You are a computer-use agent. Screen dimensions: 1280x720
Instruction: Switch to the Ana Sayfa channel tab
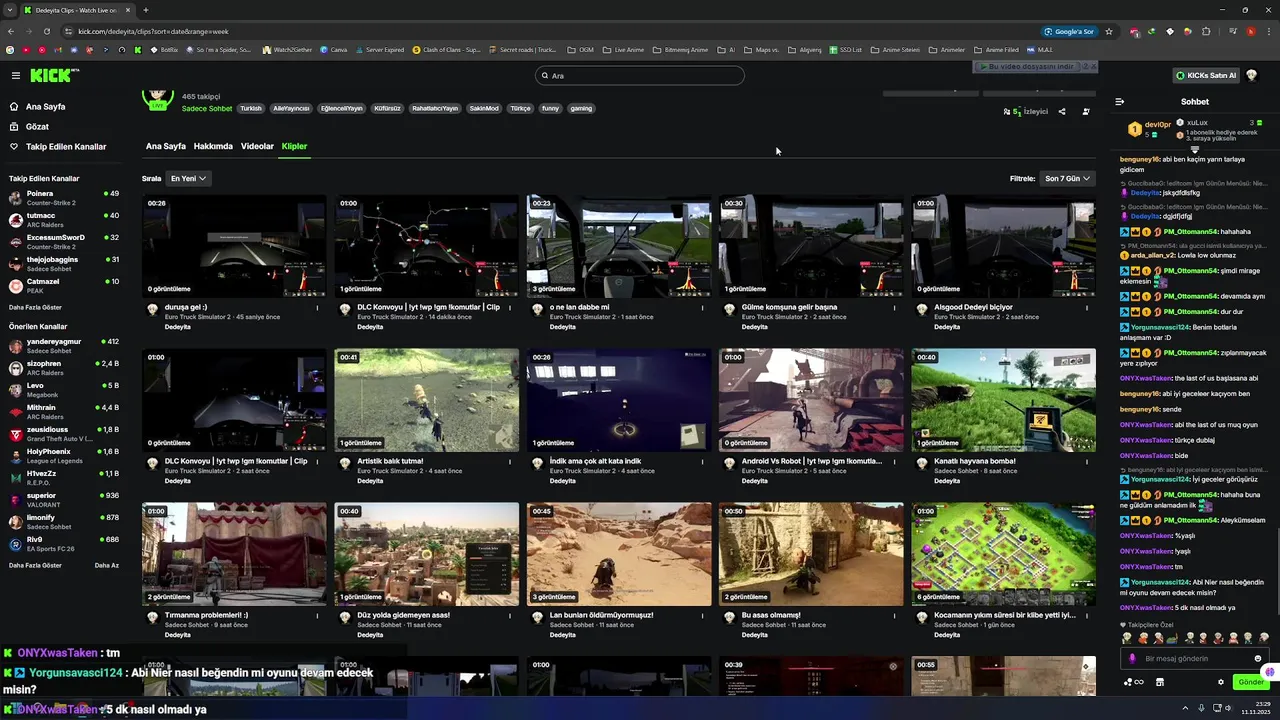coord(166,146)
